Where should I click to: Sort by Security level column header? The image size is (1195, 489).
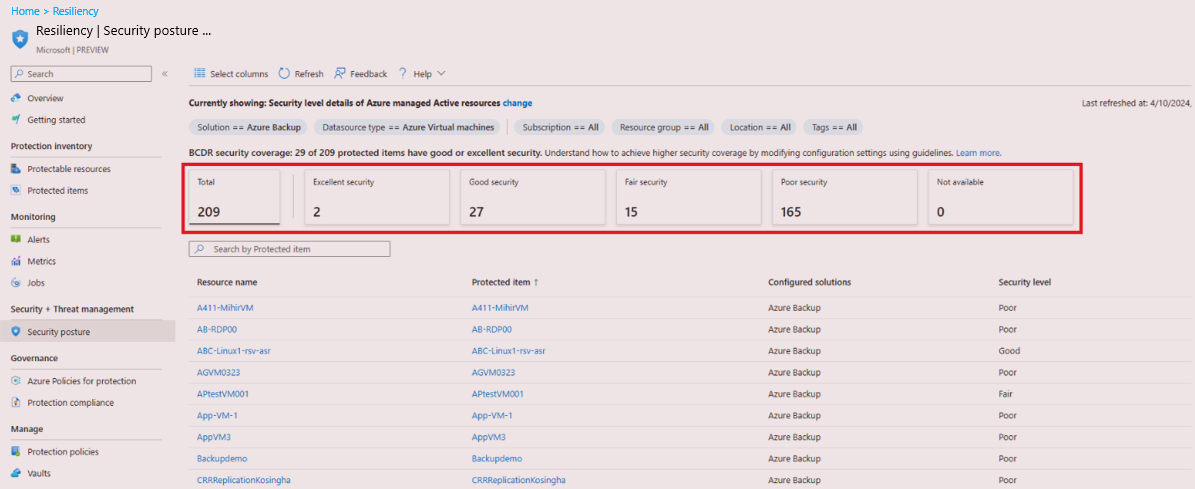[x=1025, y=283]
